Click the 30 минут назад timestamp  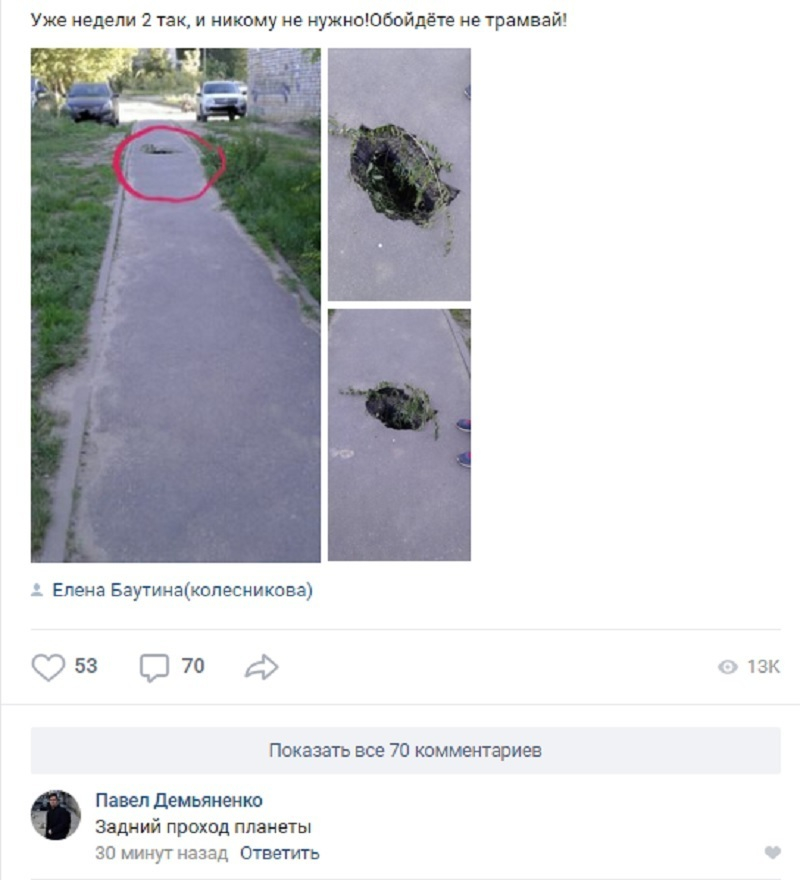tap(161, 853)
